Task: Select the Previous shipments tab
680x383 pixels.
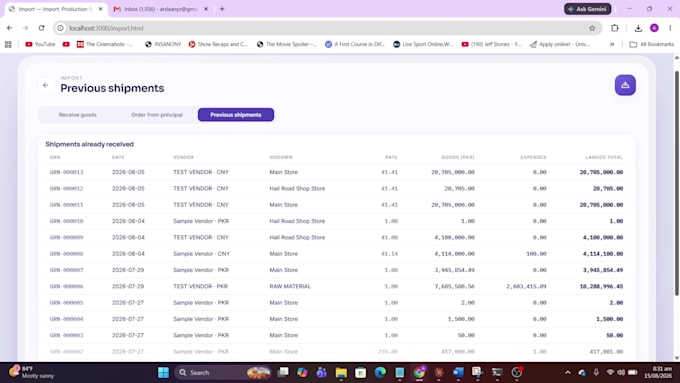Action: click(x=236, y=115)
